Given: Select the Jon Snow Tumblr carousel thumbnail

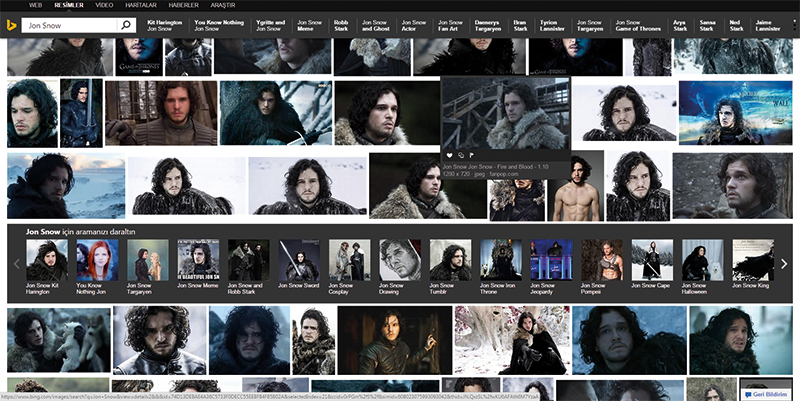Looking at the screenshot, I should click(x=451, y=260).
